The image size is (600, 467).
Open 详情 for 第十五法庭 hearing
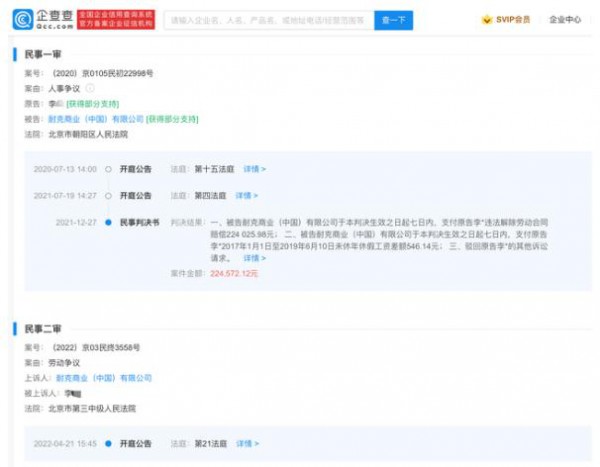point(254,169)
